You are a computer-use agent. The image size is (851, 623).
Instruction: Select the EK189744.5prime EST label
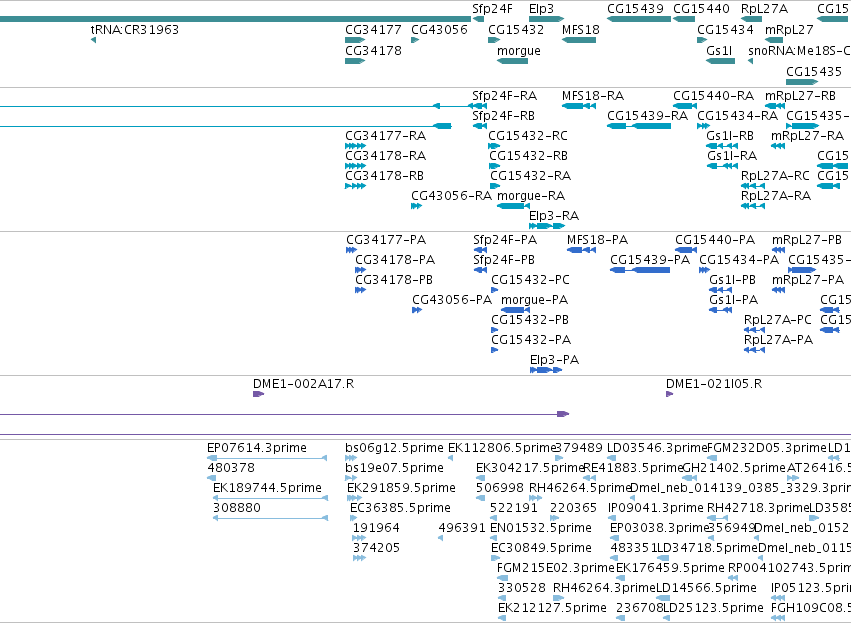(267, 488)
